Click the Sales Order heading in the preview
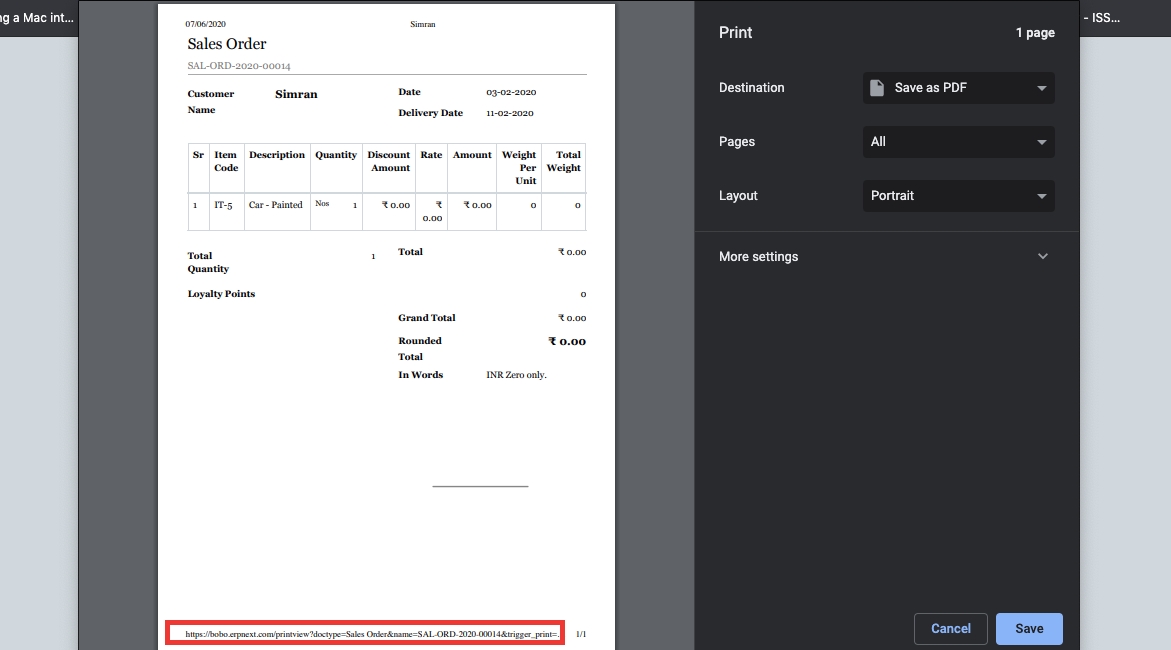Viewport: 1171px width, 650px height. coord(227,44)
